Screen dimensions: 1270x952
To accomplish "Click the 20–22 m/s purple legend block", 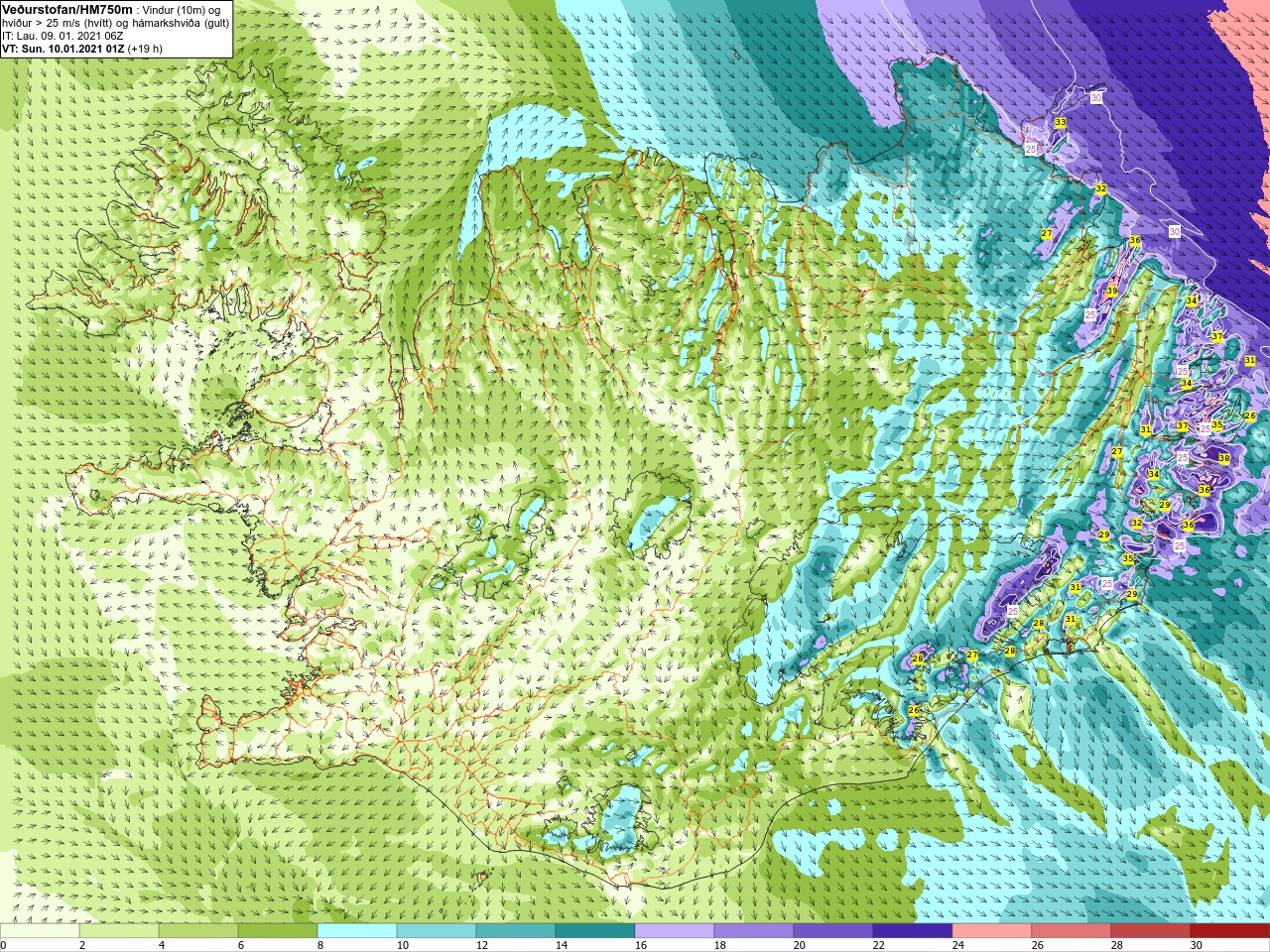I will coord(833,931).
